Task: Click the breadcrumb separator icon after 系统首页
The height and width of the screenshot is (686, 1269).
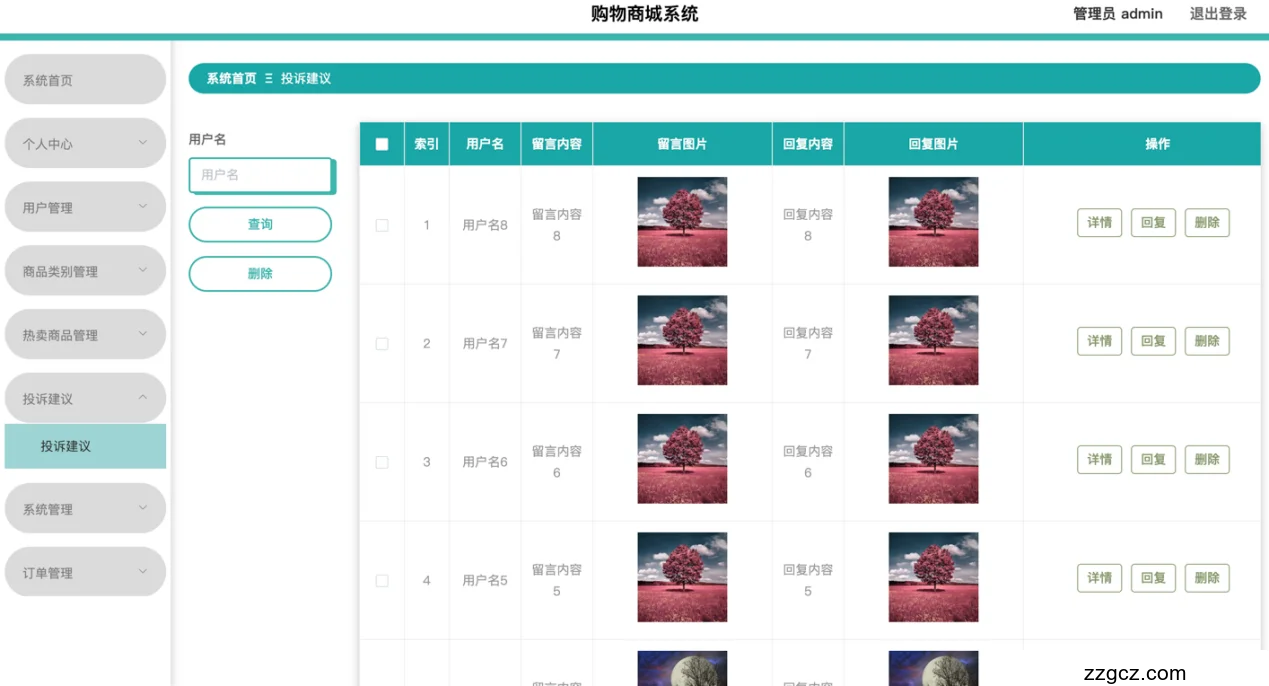Action: (269, 78)
